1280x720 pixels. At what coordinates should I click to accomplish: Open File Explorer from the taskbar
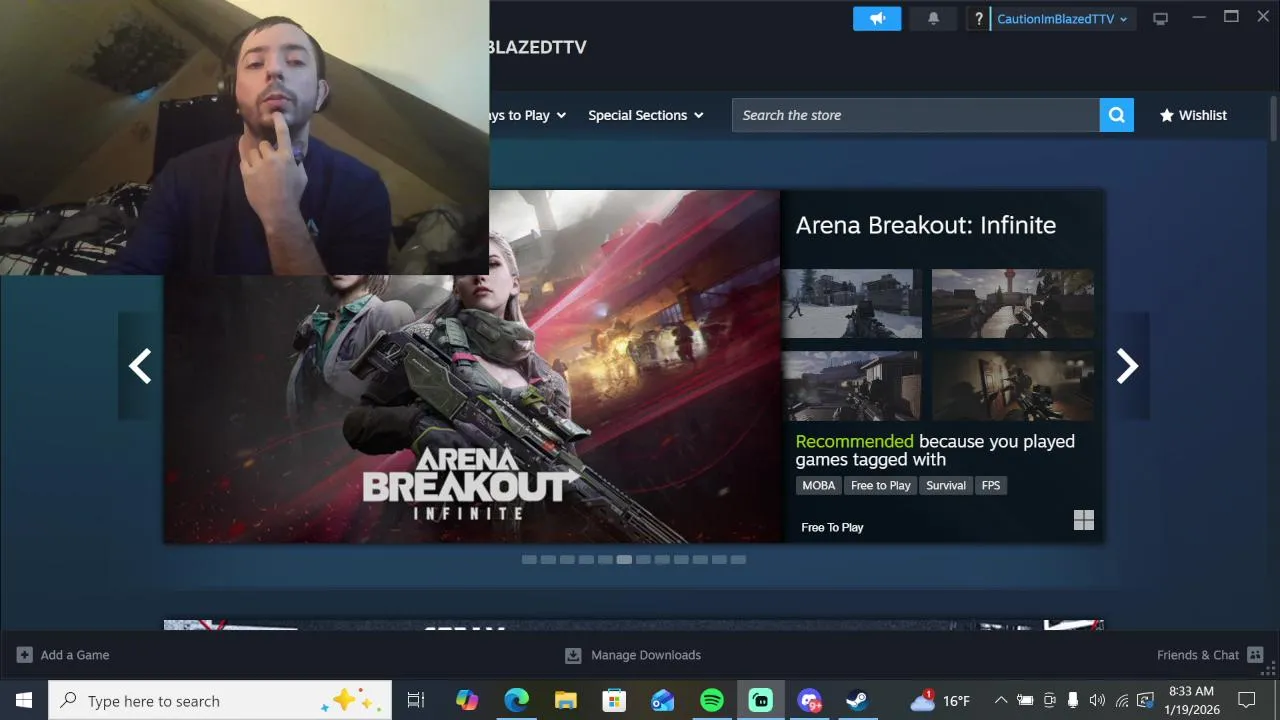(565, 700)
